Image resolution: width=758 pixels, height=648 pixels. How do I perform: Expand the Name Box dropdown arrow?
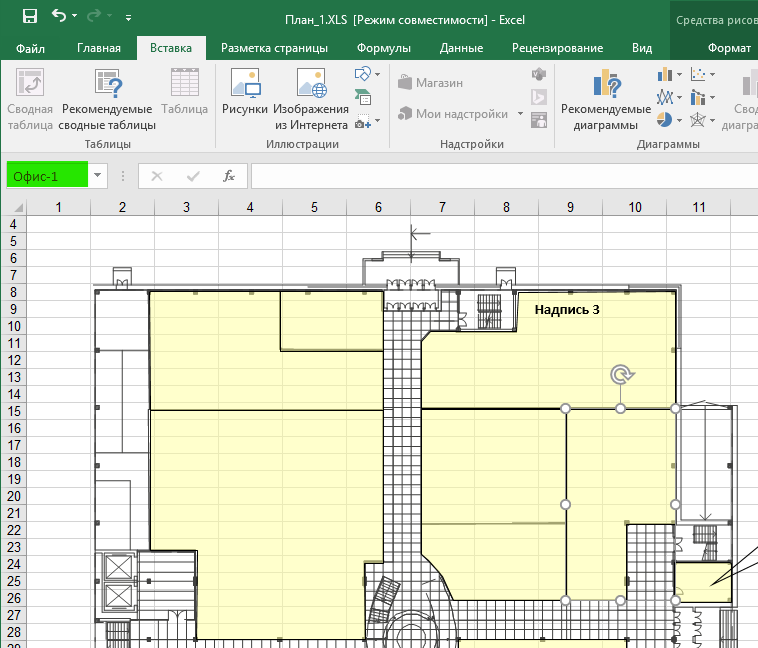pyautogui.click(x=98, y=176)
